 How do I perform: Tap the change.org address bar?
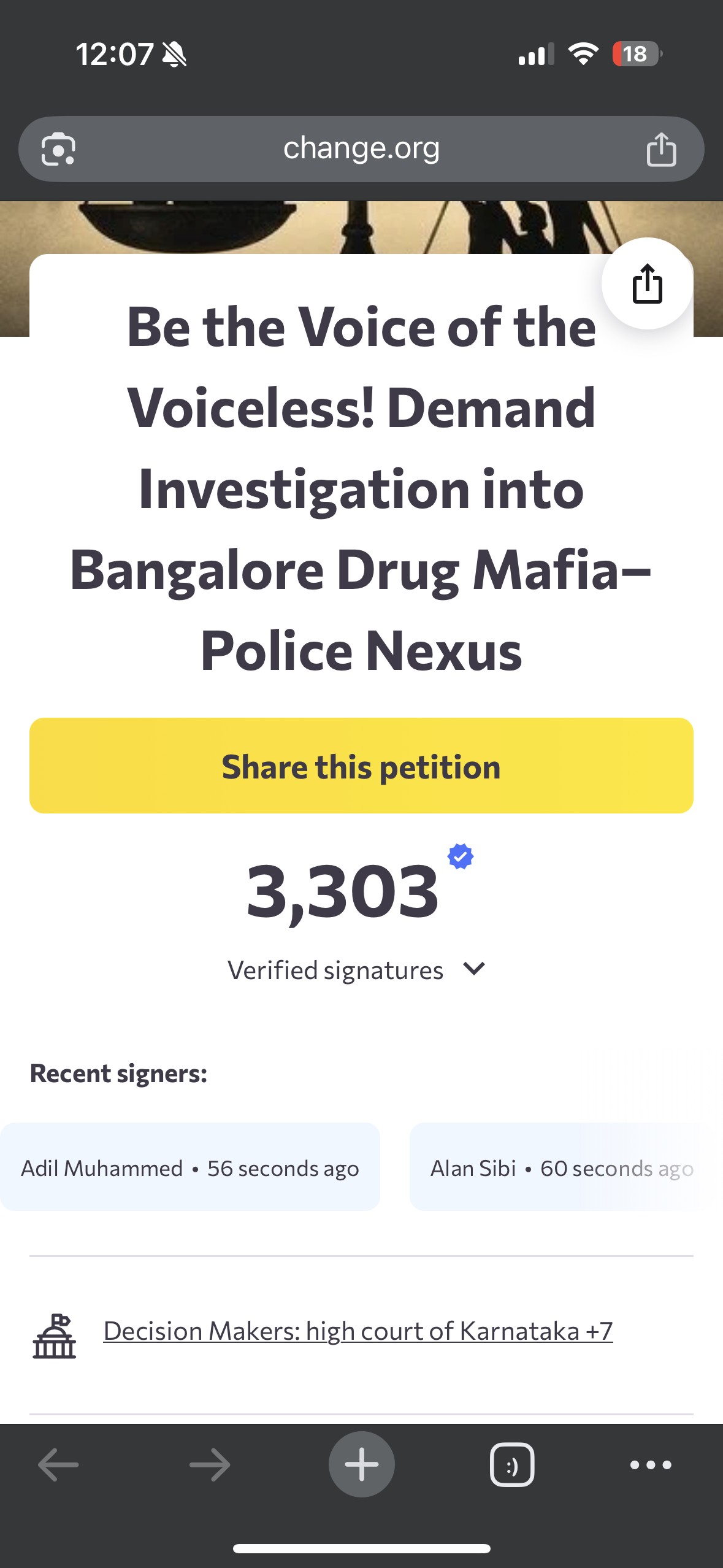[361, 149]
